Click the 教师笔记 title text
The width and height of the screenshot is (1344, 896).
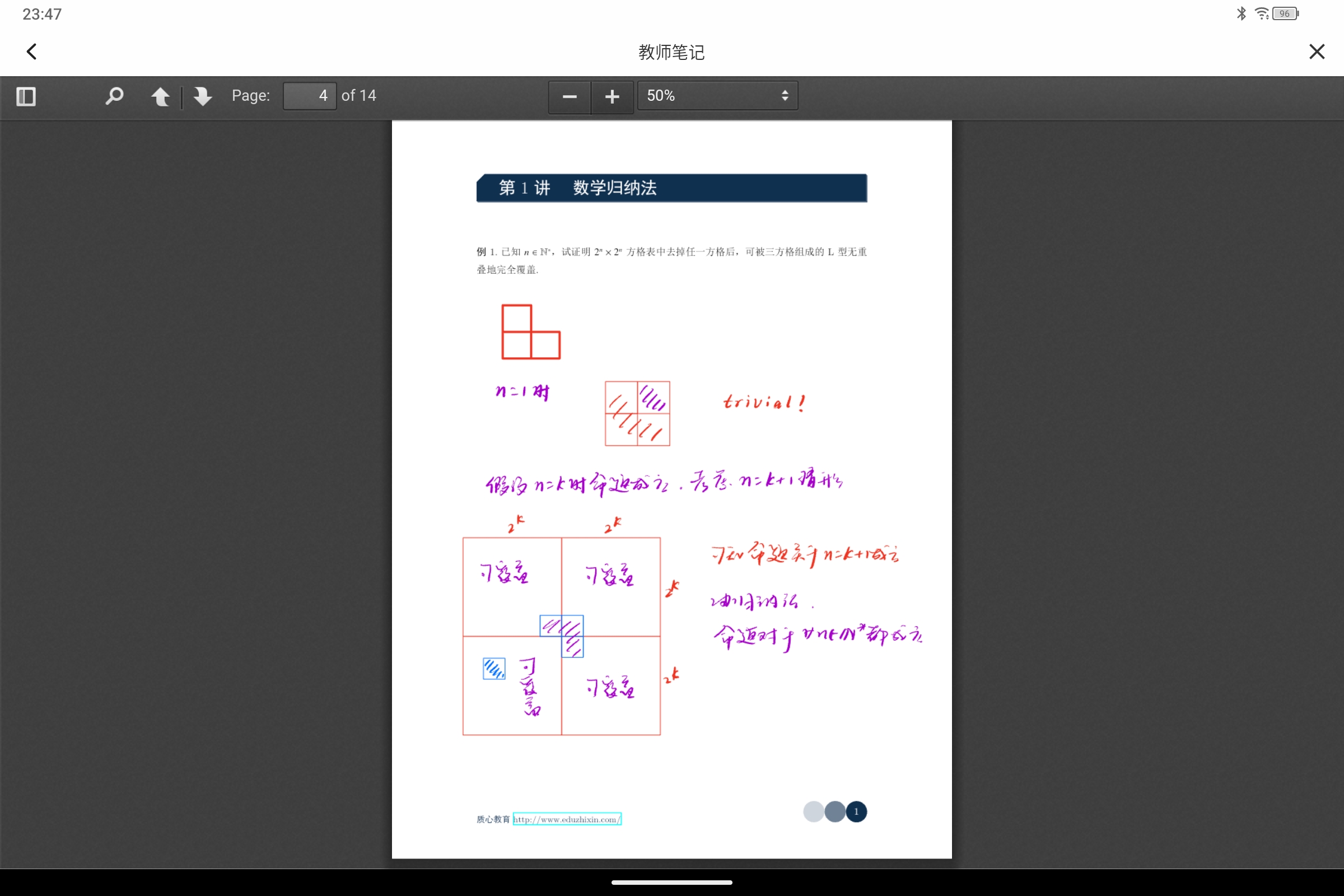(x=671, y=52)
